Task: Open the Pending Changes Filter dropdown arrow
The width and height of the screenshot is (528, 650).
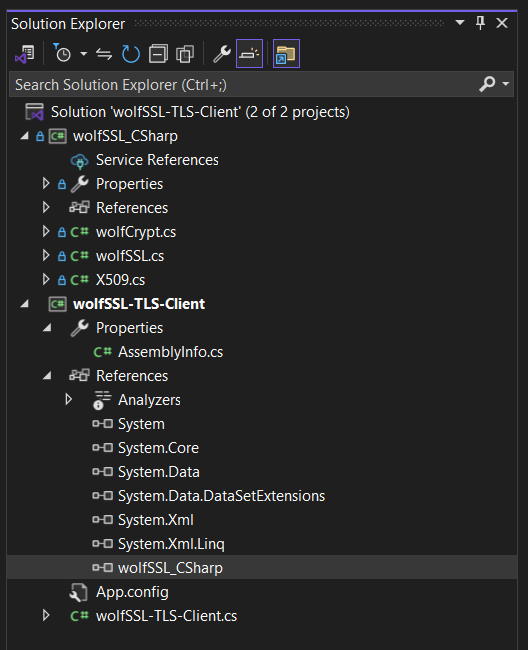Action: pyautogui.click(x=83, y=54)
